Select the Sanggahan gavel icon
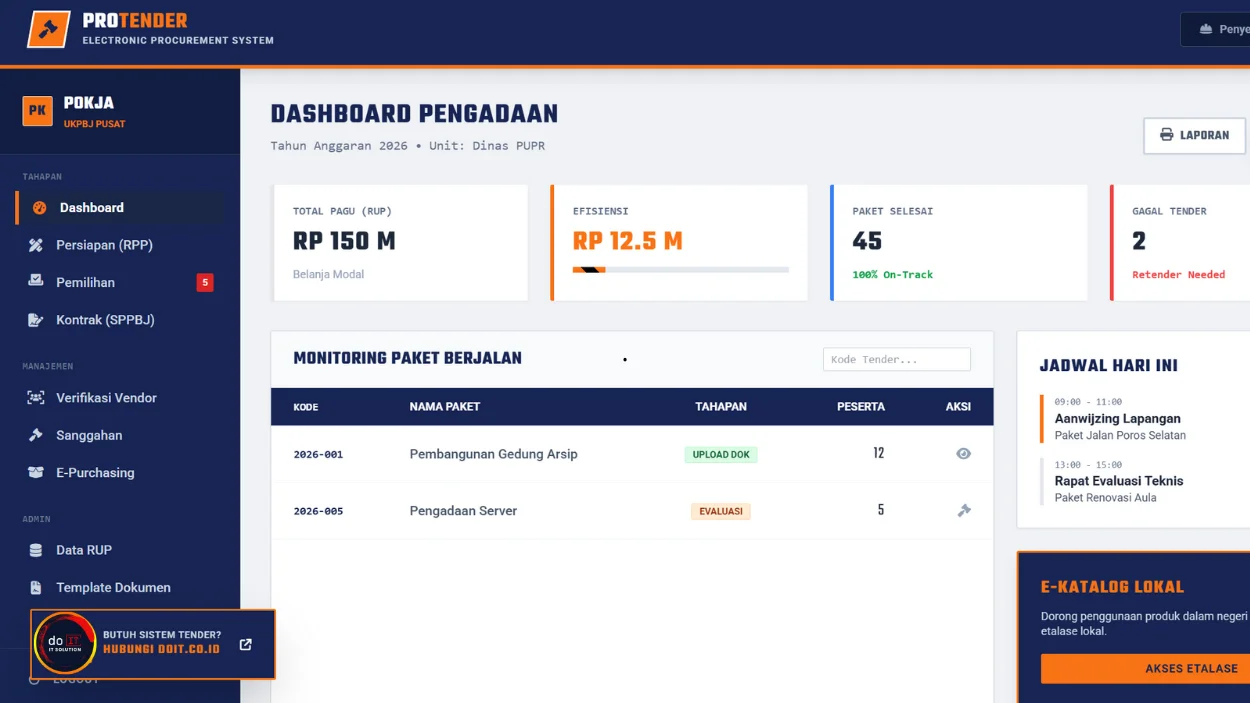This screenshot has height=703, width=1250. pyautogui.click(x=34, y=435)
